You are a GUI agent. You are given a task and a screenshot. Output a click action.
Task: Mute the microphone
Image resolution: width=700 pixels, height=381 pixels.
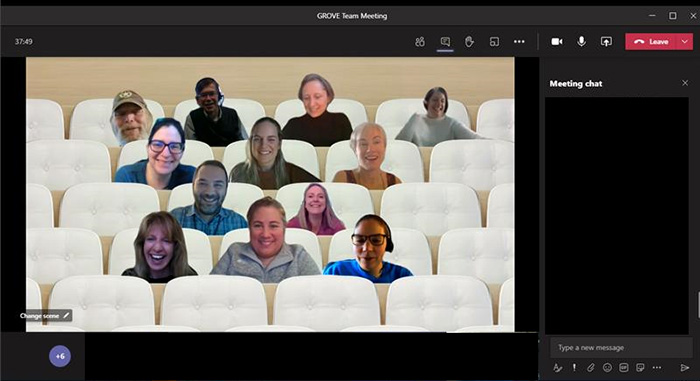click(581, 42)
